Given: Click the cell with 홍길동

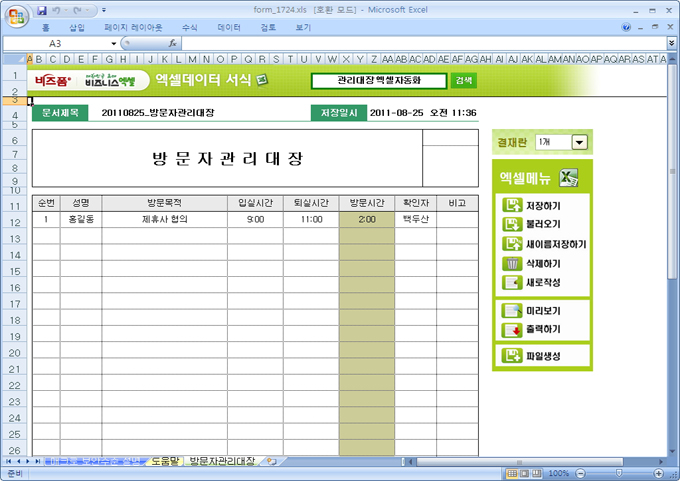Looking at the screenshot, I should 81,219.
